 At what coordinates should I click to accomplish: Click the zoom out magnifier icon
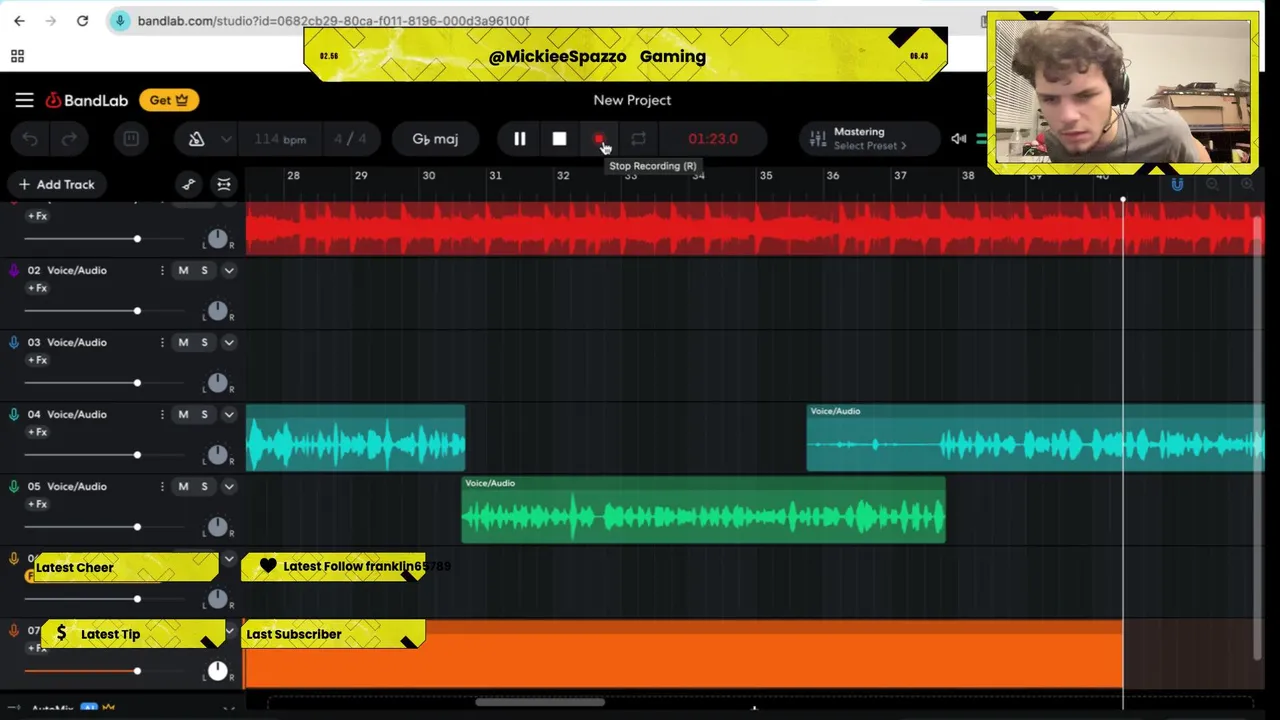coord(1212,184)
